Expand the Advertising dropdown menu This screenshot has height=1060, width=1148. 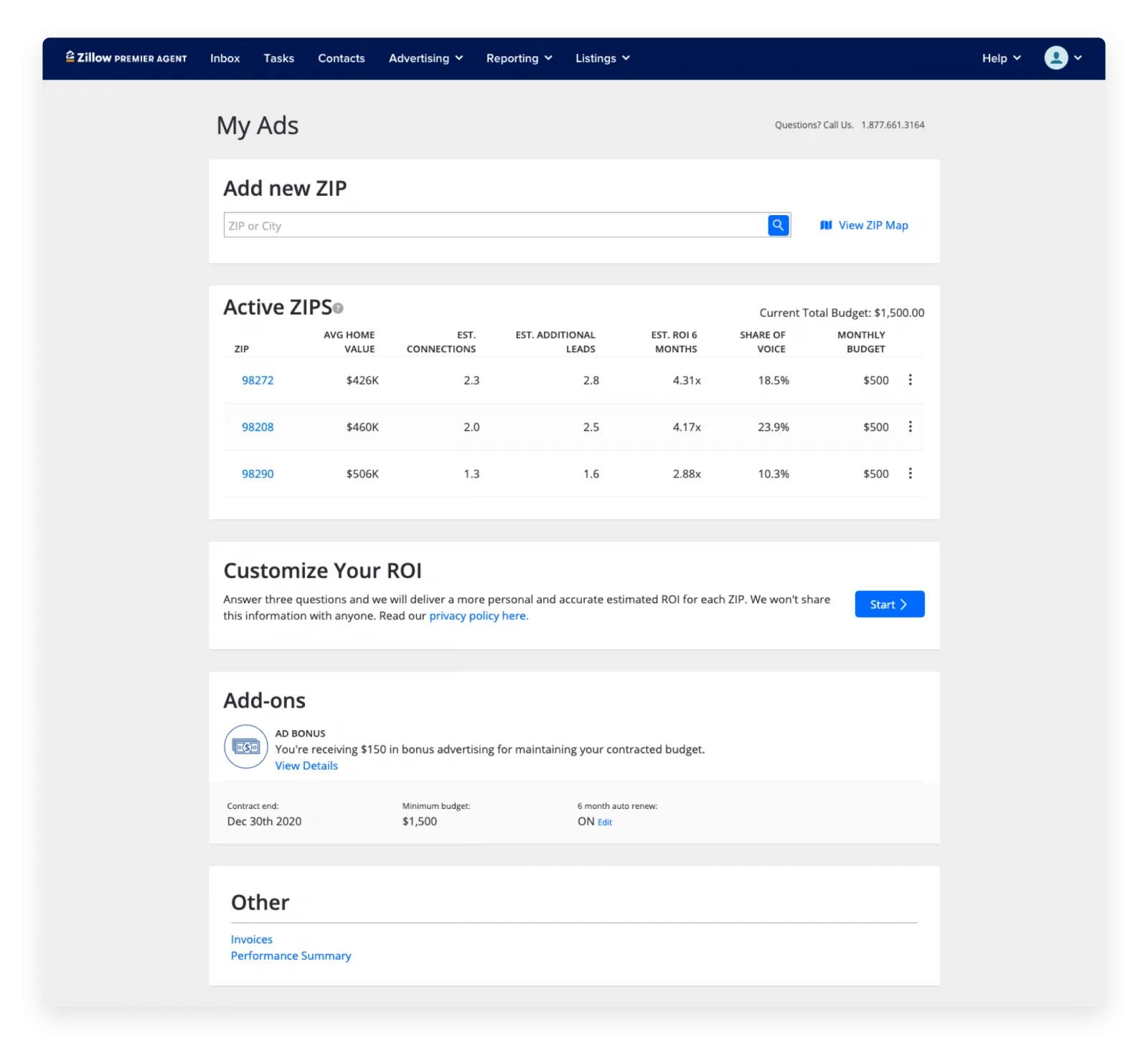(425, 58)
